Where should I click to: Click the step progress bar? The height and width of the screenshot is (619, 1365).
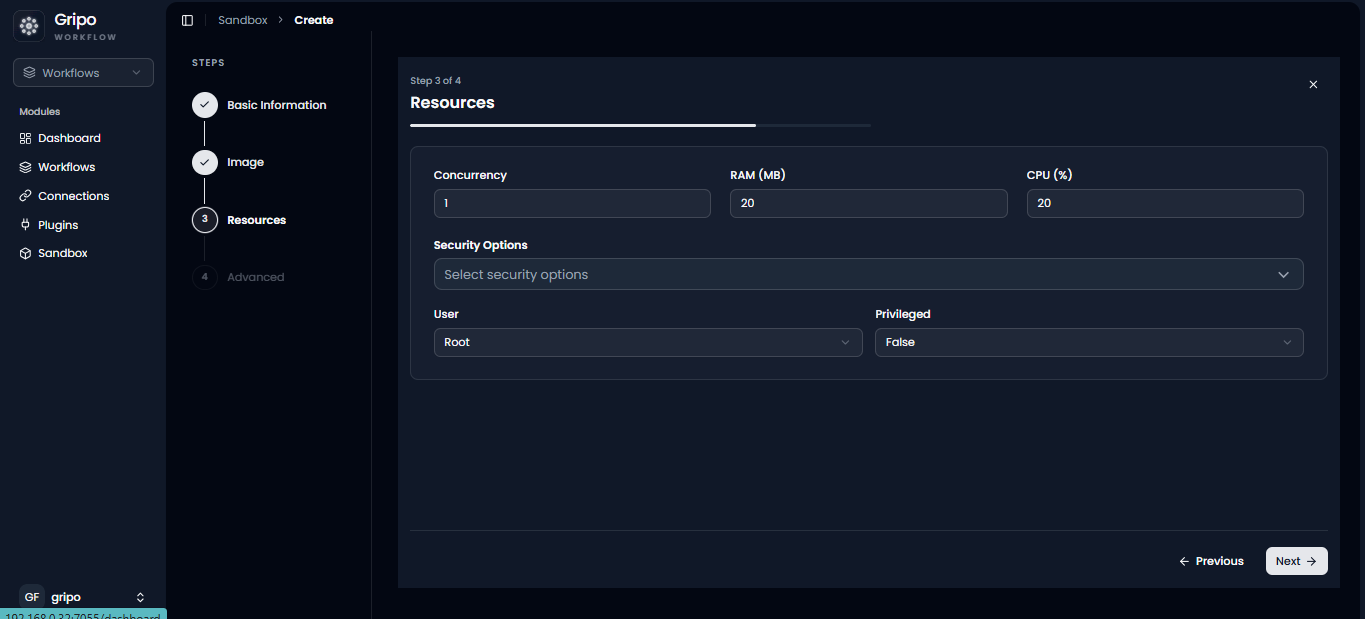tap(640, 125)
